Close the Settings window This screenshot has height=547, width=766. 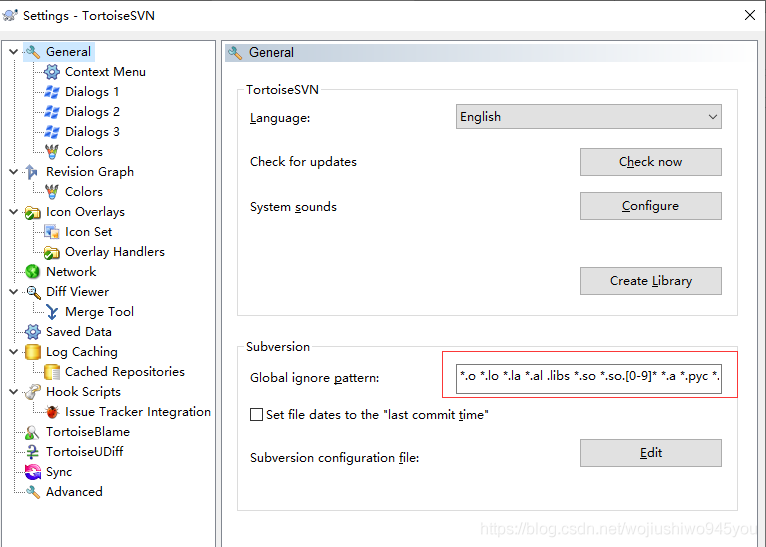click(x=750, y=15)
